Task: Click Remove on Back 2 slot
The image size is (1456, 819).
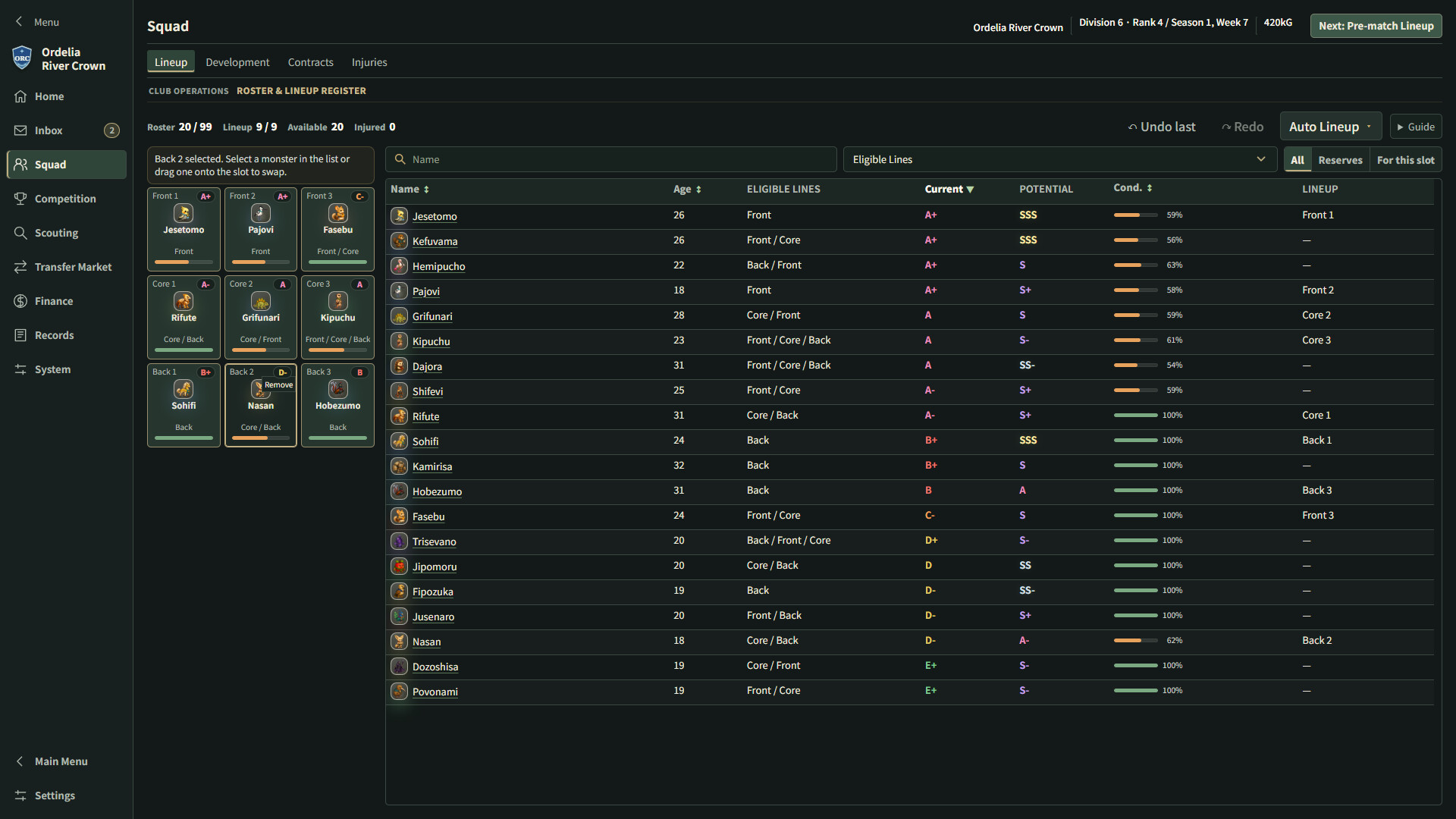Action: pos(278,385)
